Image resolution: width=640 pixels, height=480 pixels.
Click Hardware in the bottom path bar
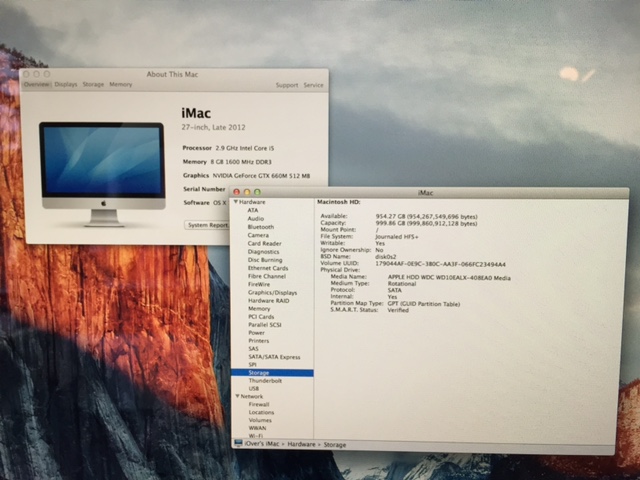[x=301, y=444]
